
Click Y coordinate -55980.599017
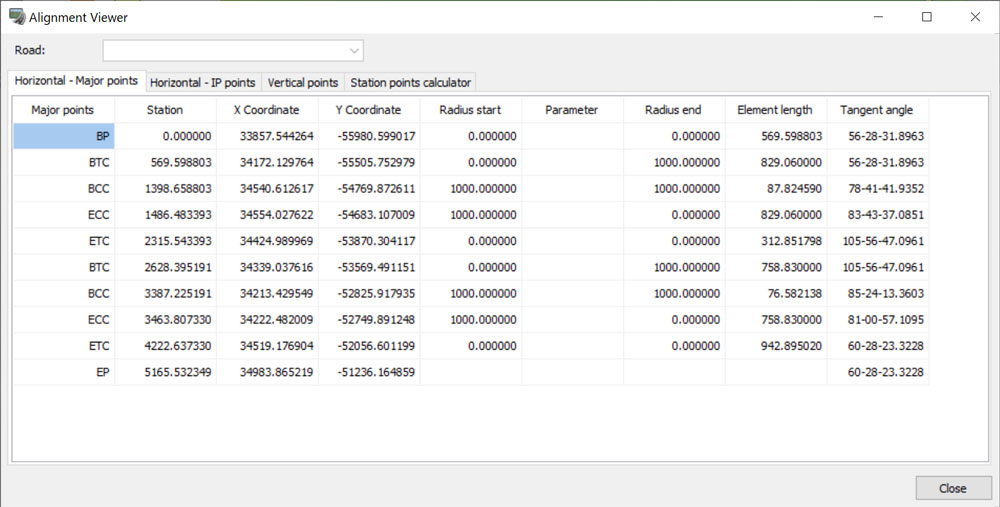pyautogui.click(x=369, y=136)
